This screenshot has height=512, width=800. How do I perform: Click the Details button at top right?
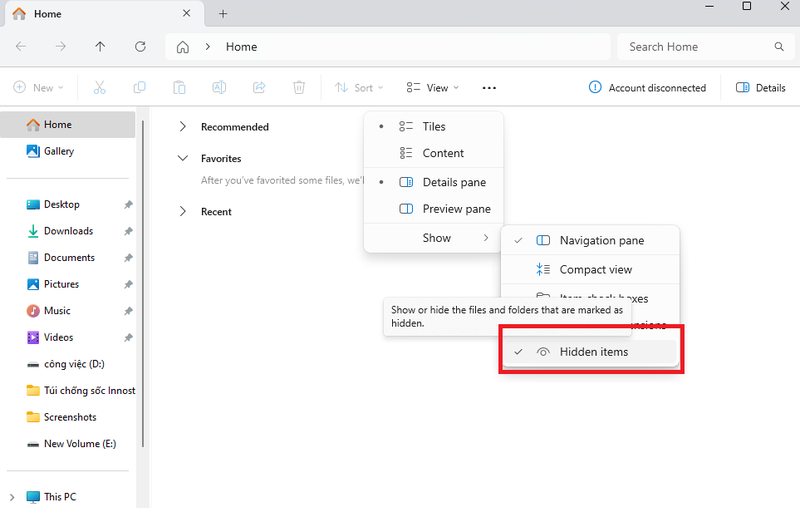(x=761, y=88)
